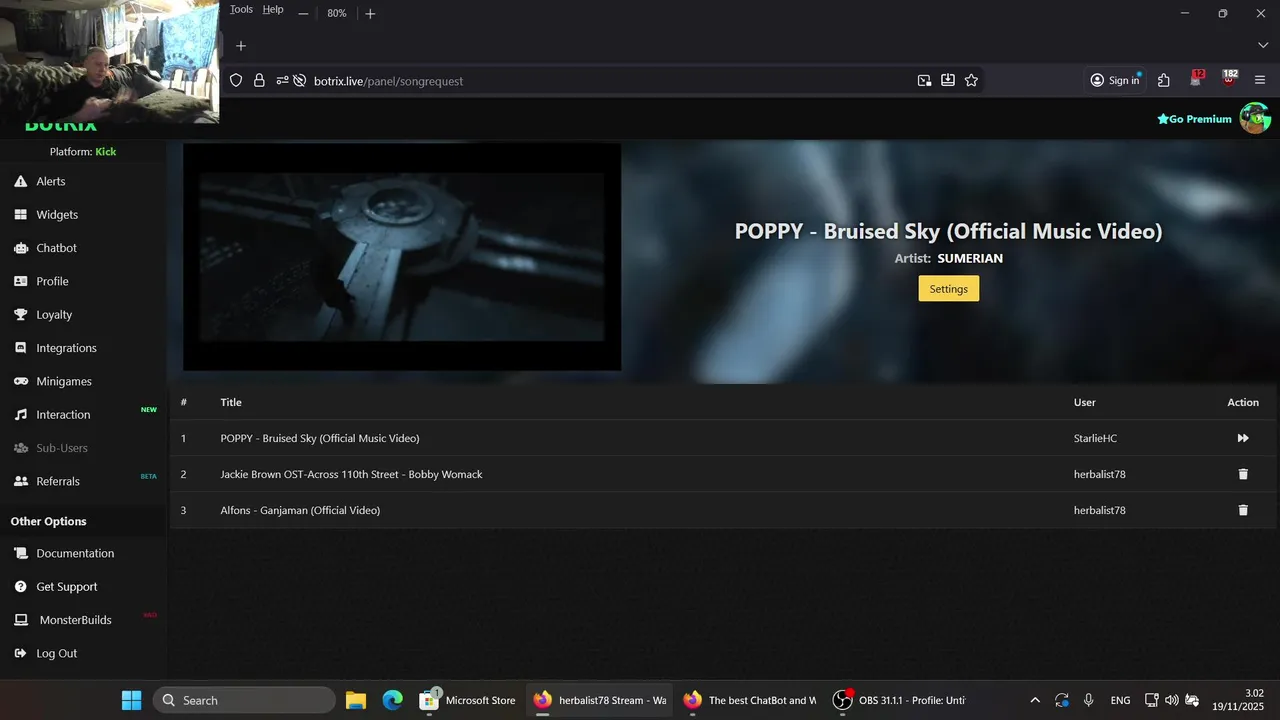Open the Minigames section

52,381
